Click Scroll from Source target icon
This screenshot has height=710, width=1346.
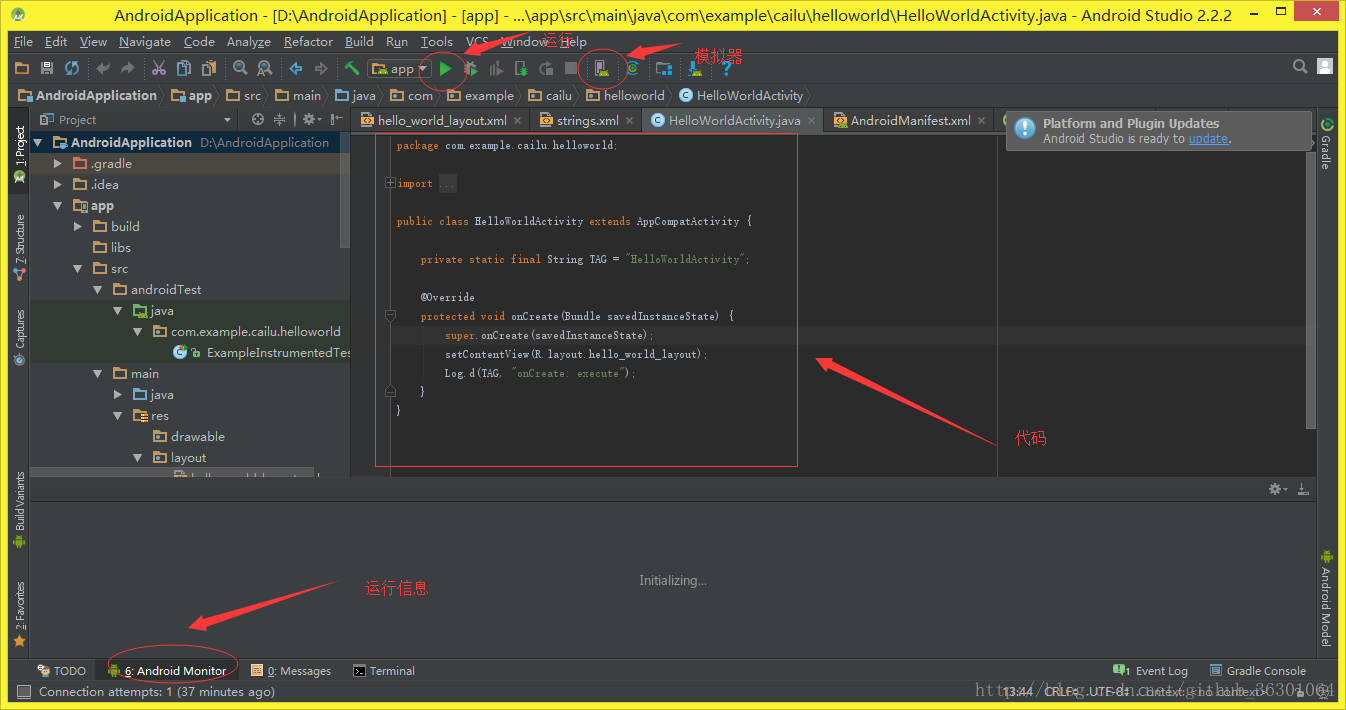[x=258, y=119]
